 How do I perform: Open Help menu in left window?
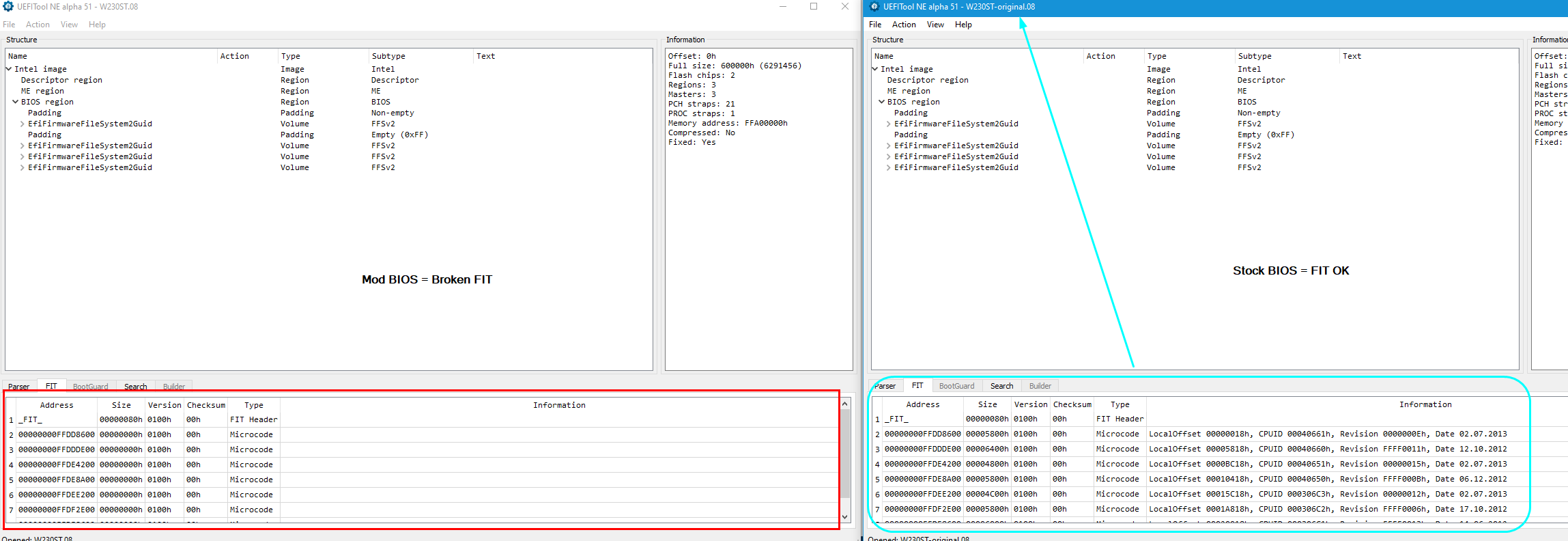point(97,25)
